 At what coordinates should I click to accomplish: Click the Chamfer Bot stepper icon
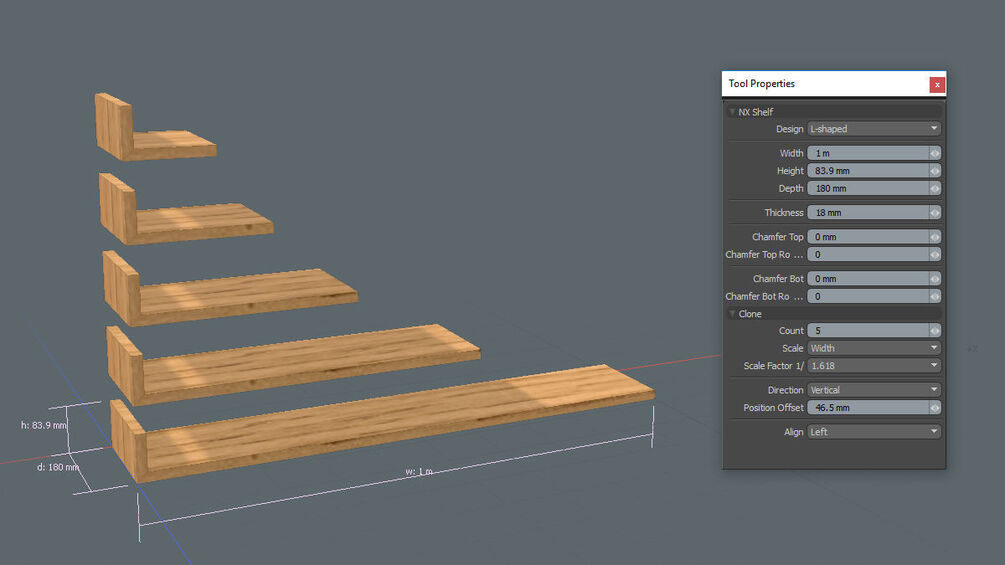click(x=935, y=279)
